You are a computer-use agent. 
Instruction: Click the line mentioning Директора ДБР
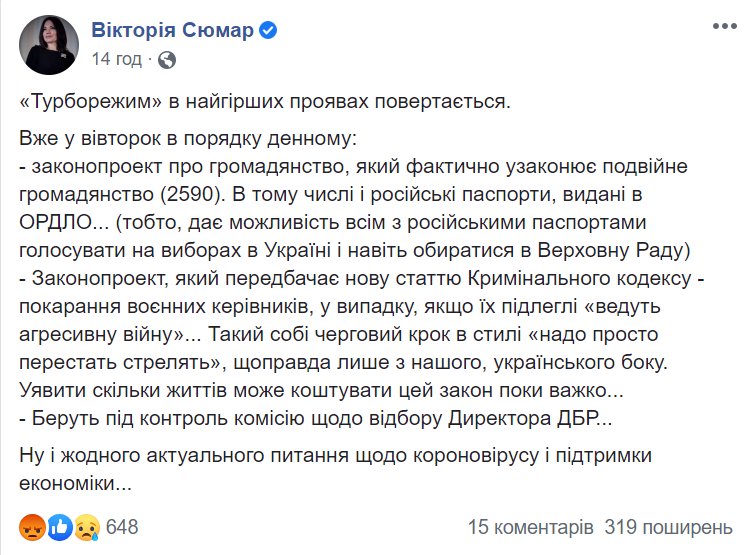(315, 419)
